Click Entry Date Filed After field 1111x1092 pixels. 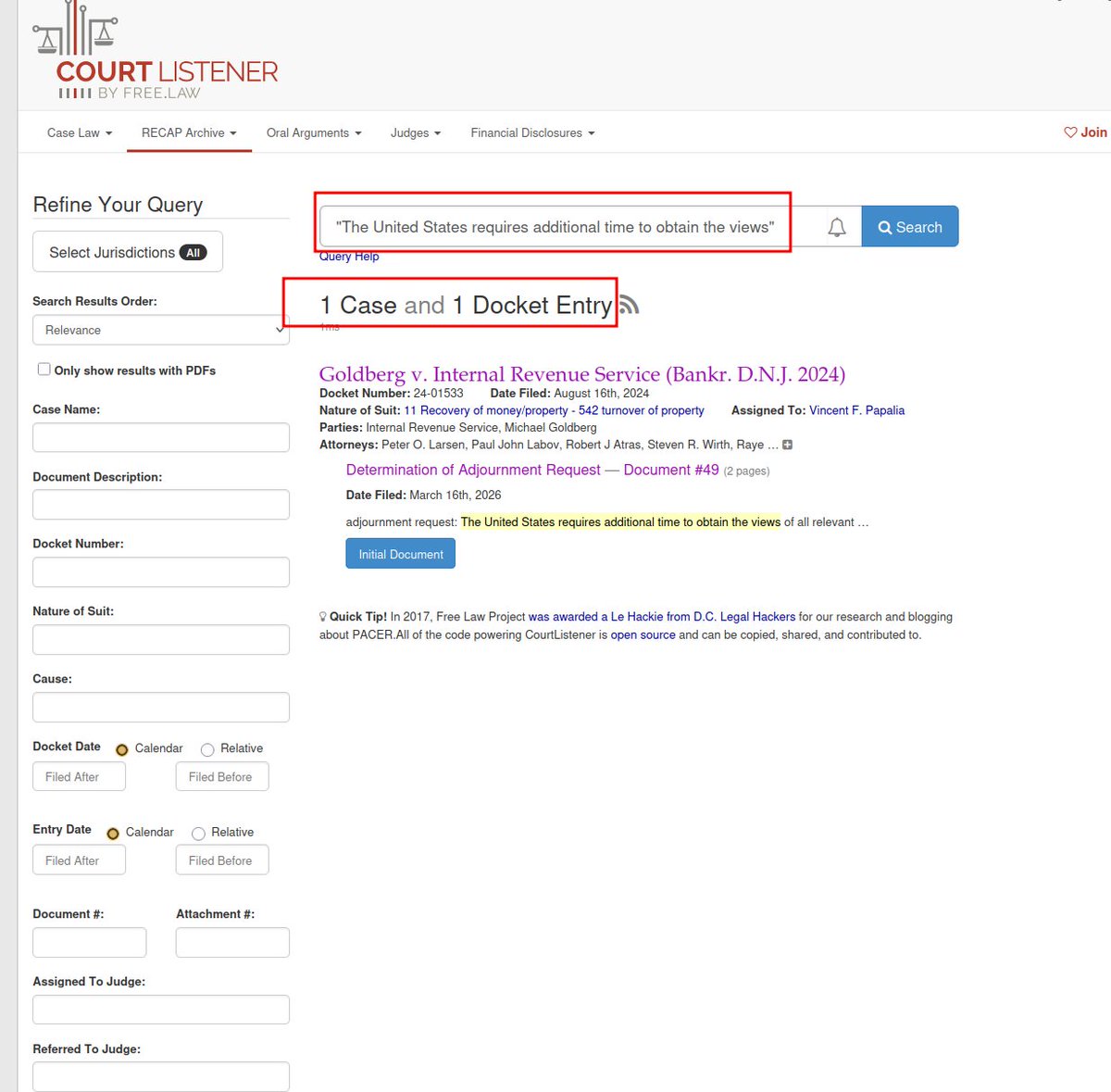click(x=80, y=860)
